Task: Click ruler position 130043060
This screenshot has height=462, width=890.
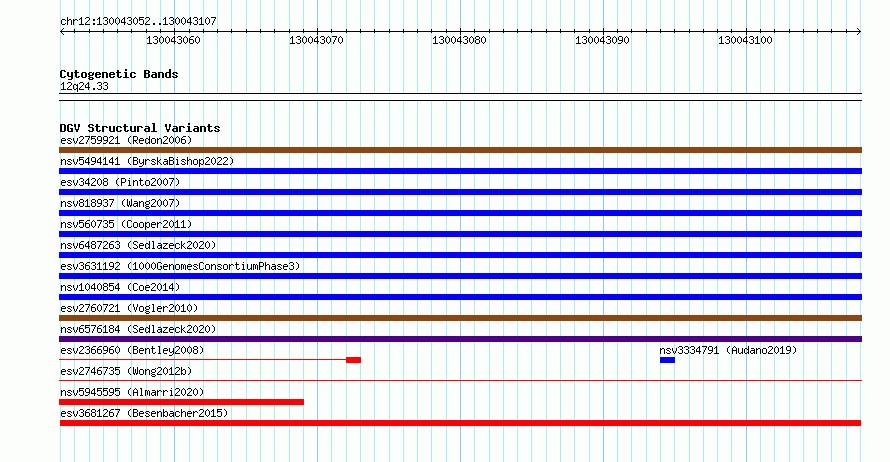Action: pyautogui.click(x=173, y=40)
